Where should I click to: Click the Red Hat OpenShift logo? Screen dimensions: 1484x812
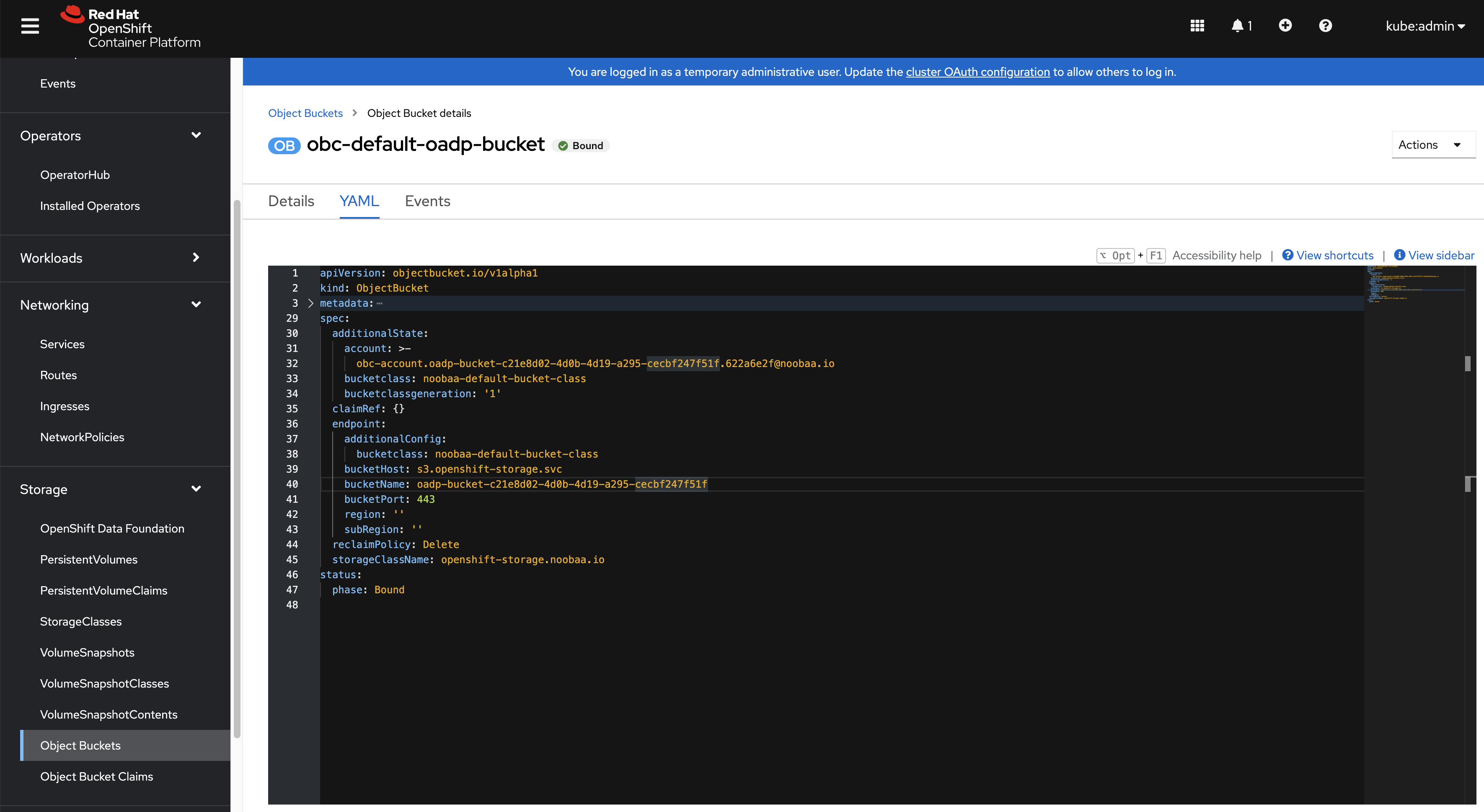pyautogui.click(x=131, y=28)
